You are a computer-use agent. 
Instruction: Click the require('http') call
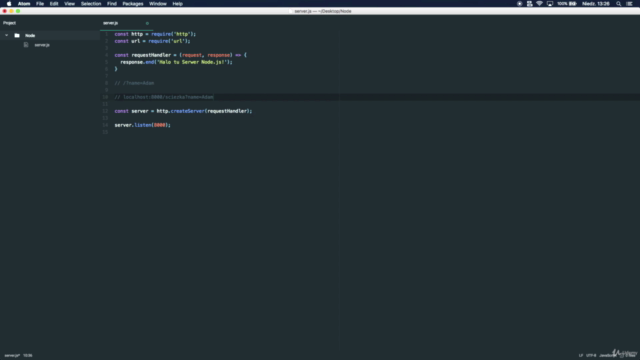tap(172, 34)
